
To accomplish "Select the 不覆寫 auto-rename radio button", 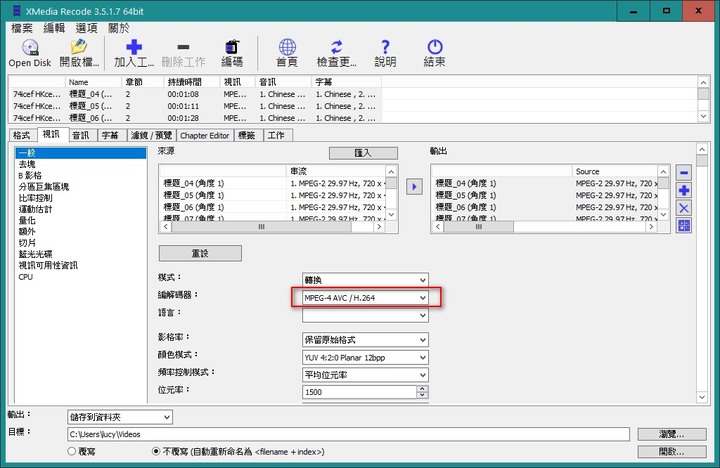I will pyautogui.click(x=156, y=451).
